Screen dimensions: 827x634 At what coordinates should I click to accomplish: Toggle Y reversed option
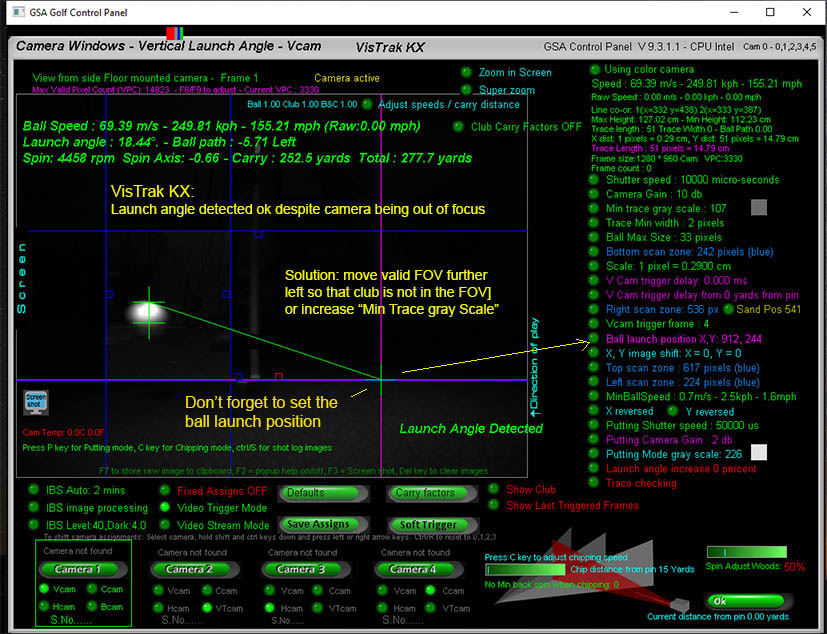point(672,410)
